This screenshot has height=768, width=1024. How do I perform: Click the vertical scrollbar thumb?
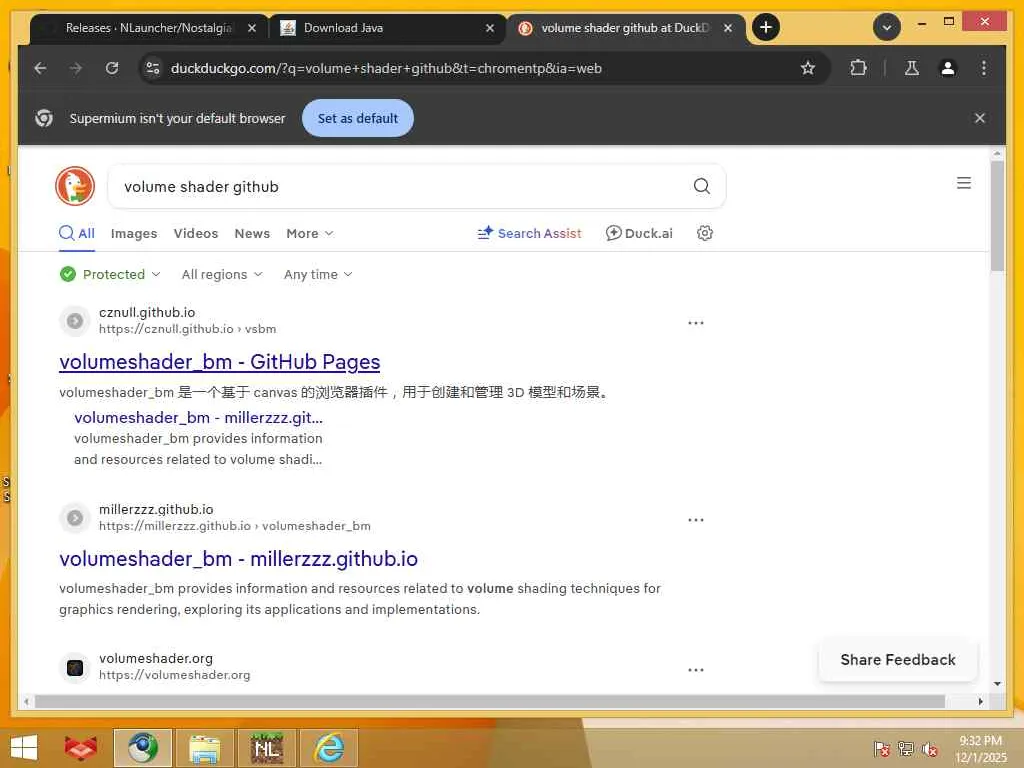[x=997, y=216]
